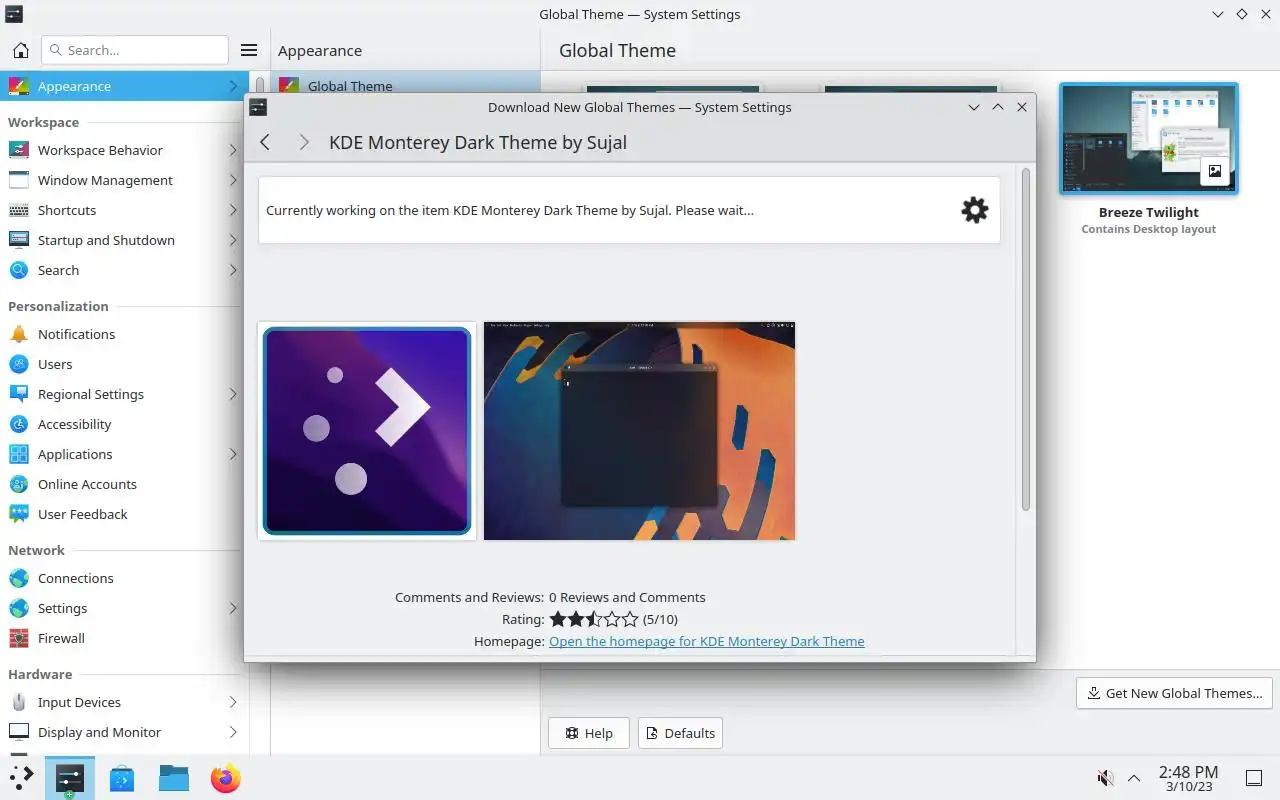Click the User Feedback icon
Viewport: 1280px width, 800px height.
pos(19,514)
